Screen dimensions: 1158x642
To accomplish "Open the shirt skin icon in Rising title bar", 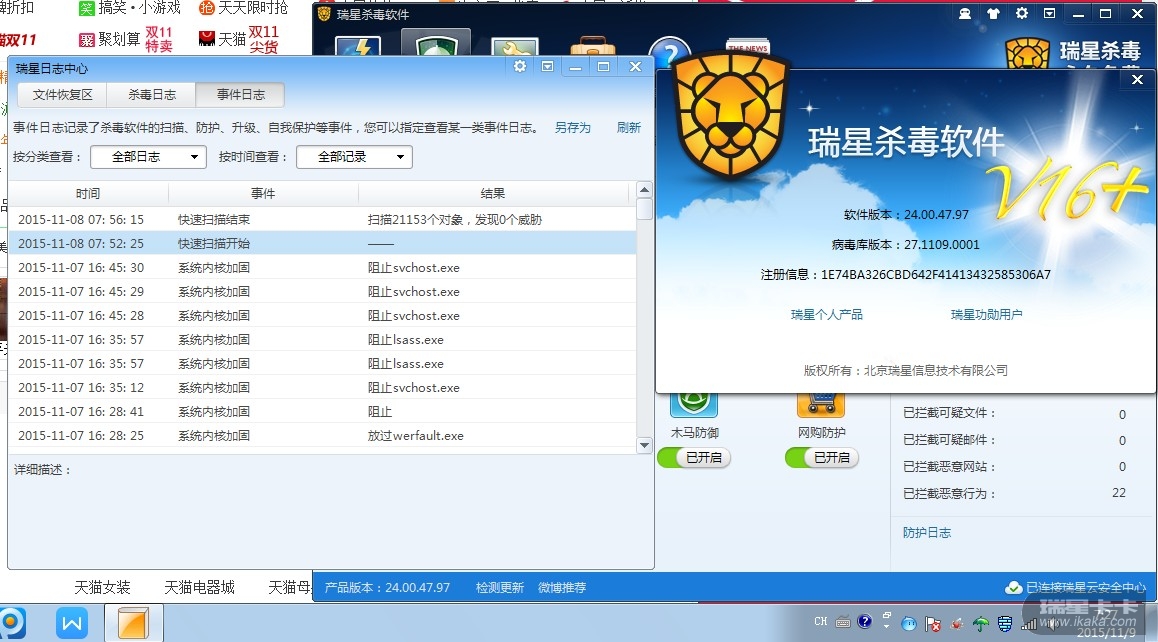I will pyautogui.click(x=993, y=13).
